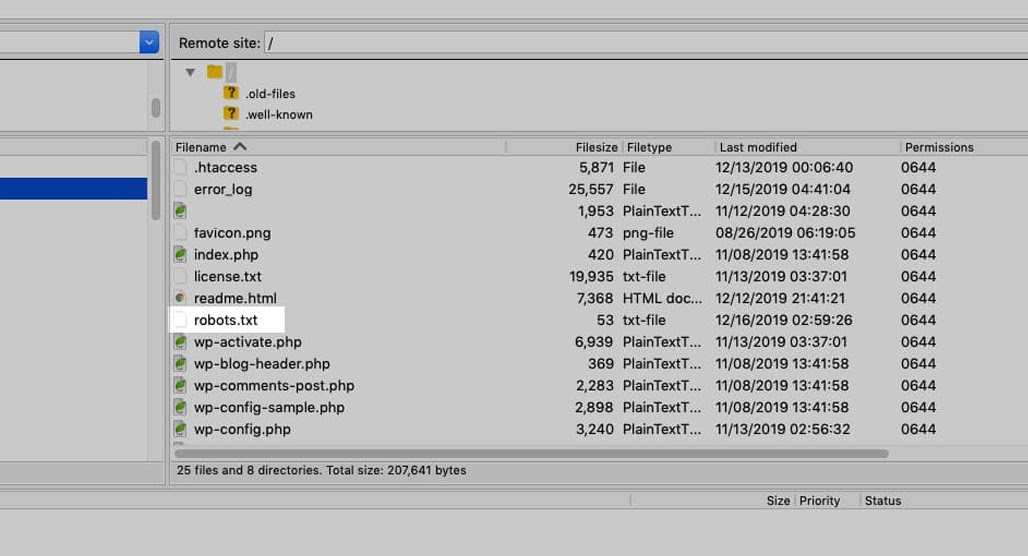Image resolution: width=1028 pixels, height=556 pixels.
Task: Click the robots.txt file icon
Action: tap(180, 320)
